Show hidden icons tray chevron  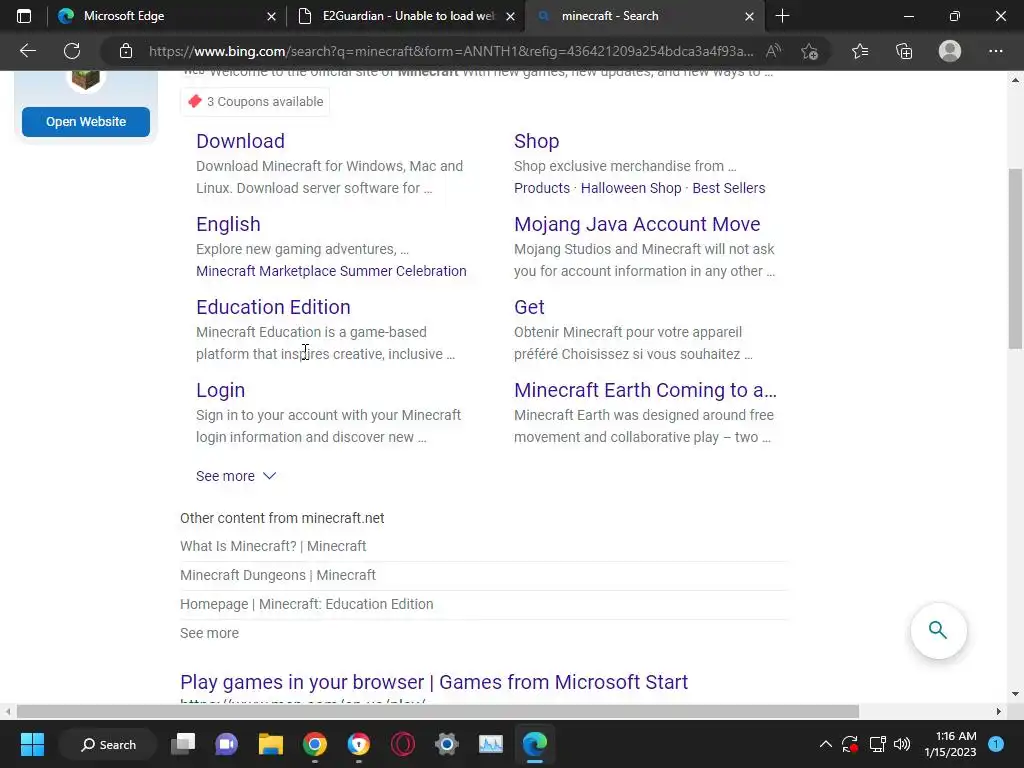(x=825, y=744)
